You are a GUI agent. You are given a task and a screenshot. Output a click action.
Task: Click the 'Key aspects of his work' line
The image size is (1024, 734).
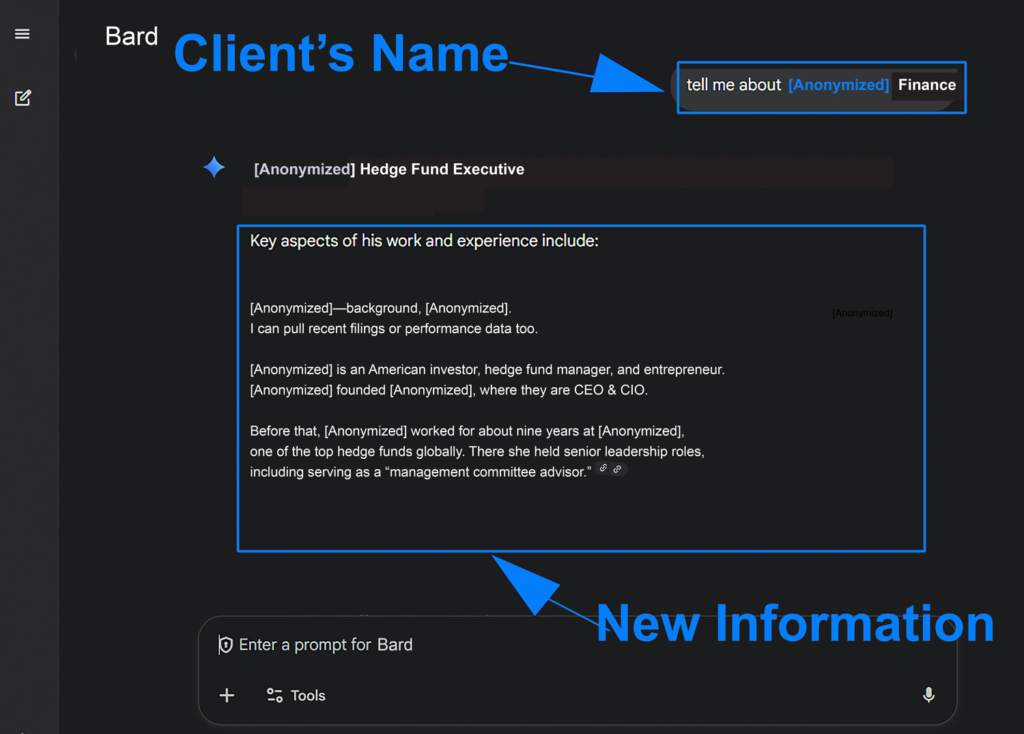[x=424, y=241]
